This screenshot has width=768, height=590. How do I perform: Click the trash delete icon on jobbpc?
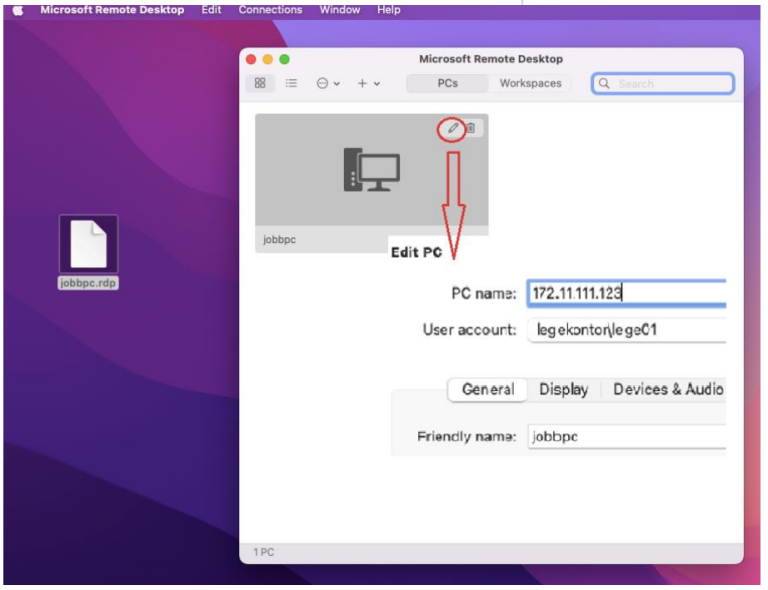click(471, 128)
